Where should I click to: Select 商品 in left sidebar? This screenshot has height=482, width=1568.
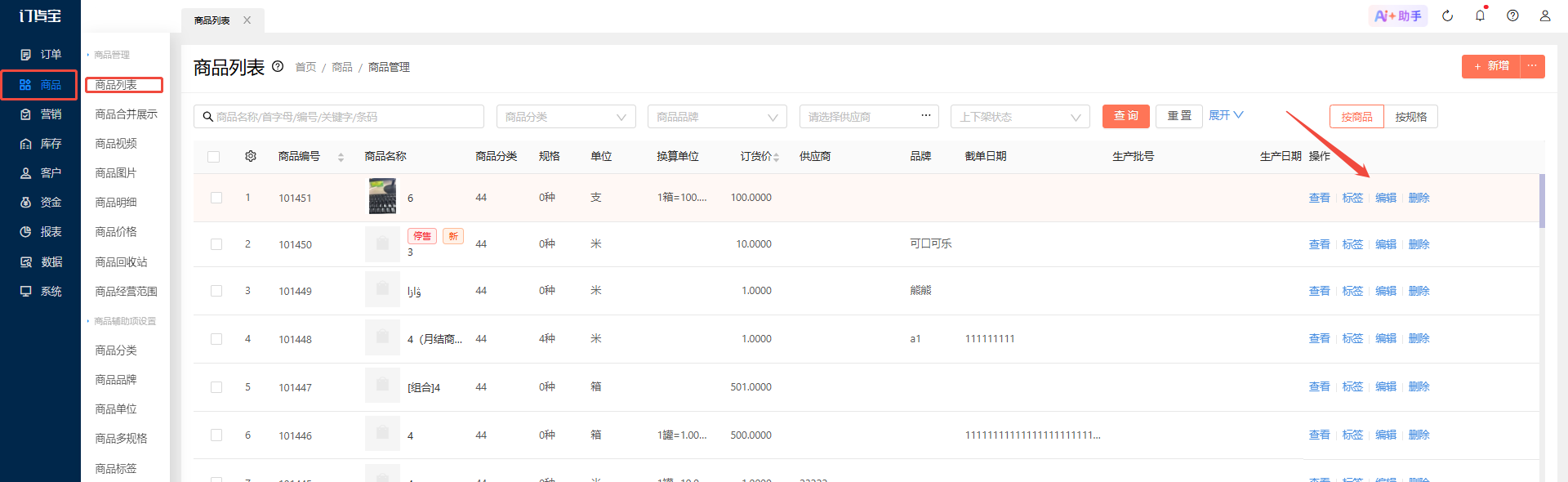(x=40, y=85)
